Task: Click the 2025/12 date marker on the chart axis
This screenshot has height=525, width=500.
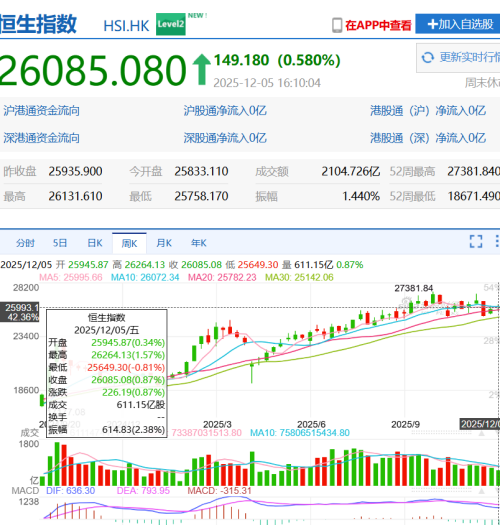Action: tap(480, 424)
